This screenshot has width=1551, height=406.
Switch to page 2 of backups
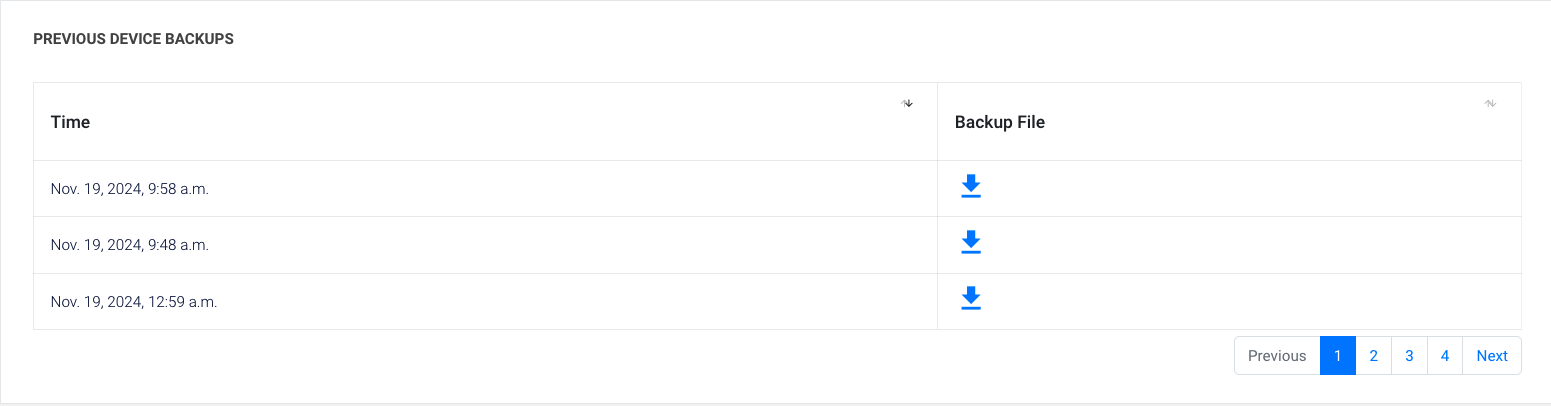click(x=1373, y=356)
